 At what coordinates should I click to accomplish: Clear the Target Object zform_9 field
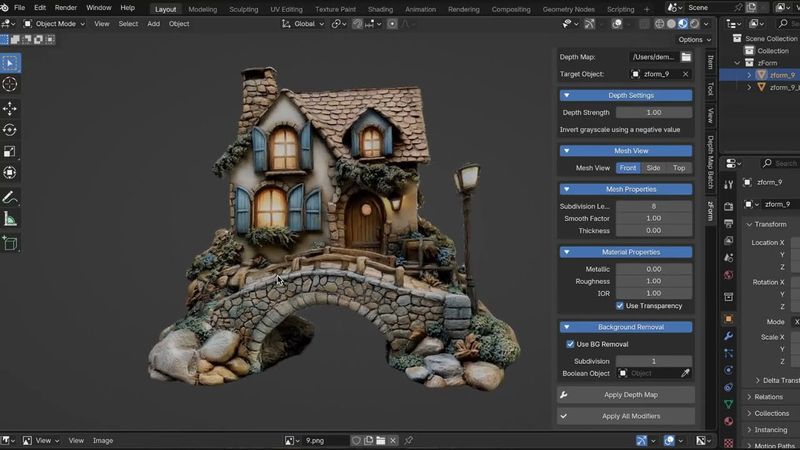(x=685, y=74)
